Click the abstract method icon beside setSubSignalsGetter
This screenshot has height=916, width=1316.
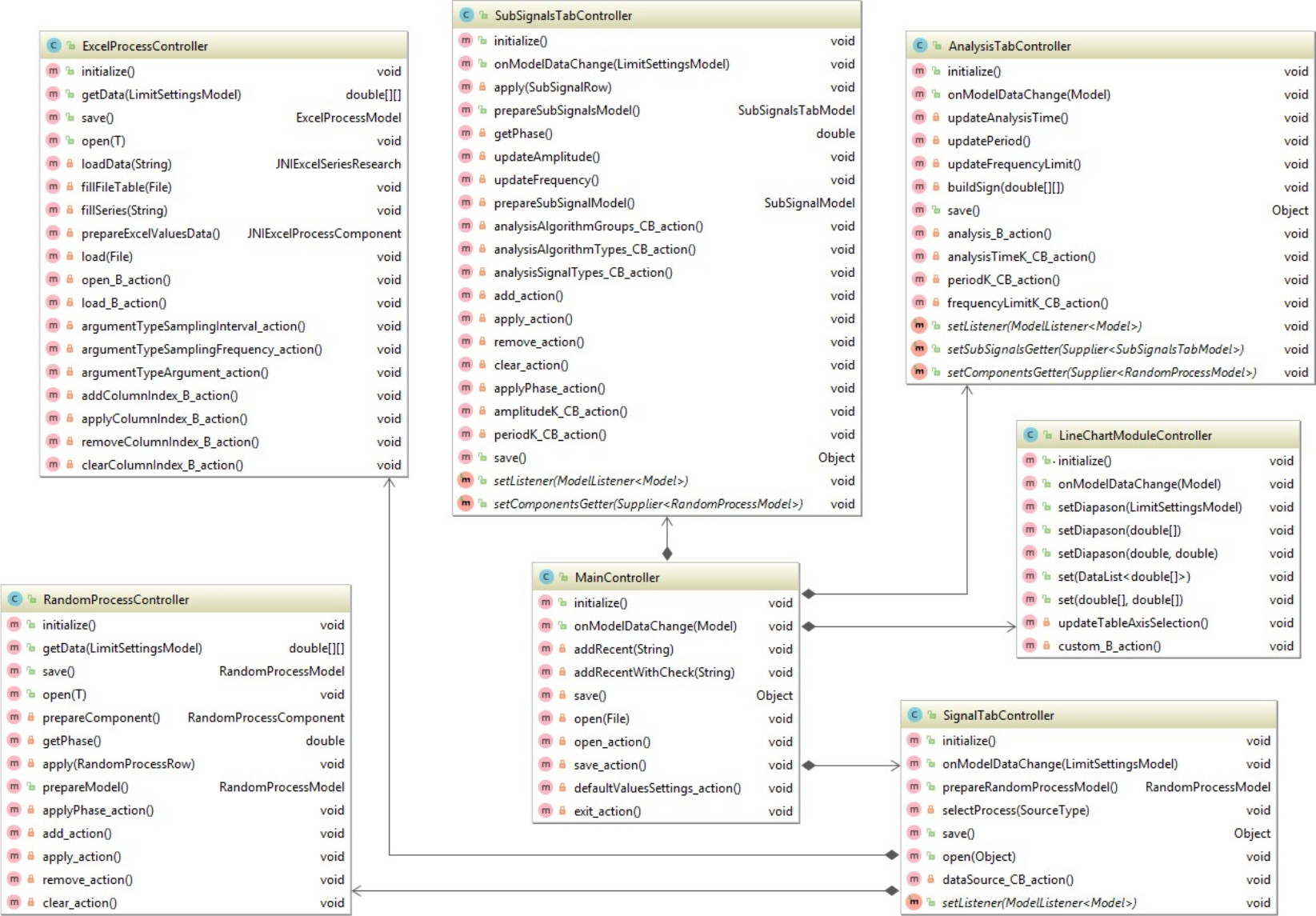coord(919,350)
